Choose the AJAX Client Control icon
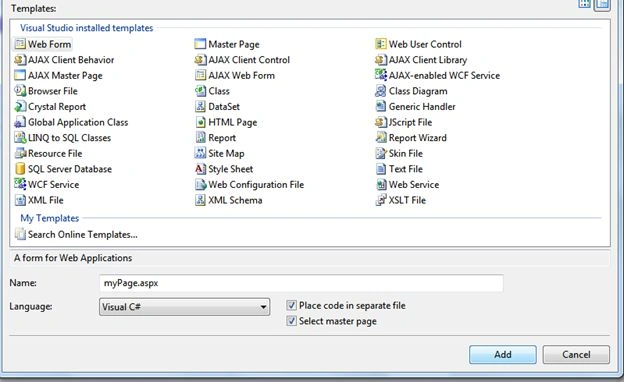This screenshot has width=624, height=382. coord(200,60)
